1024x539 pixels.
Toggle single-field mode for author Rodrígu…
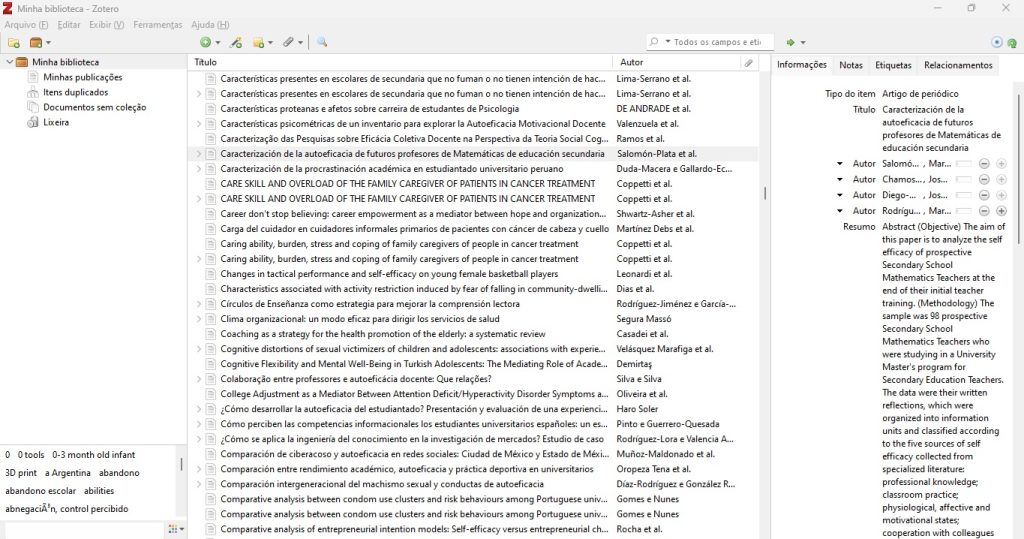pyautogui.click(x=964, y=211)
